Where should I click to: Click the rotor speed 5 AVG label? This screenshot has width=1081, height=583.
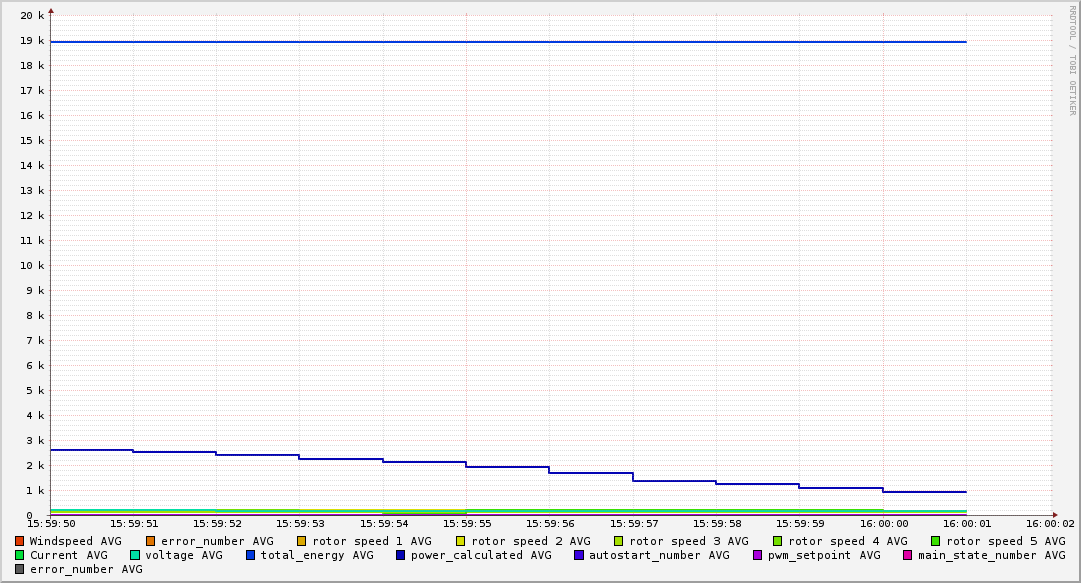[1005, 541]
